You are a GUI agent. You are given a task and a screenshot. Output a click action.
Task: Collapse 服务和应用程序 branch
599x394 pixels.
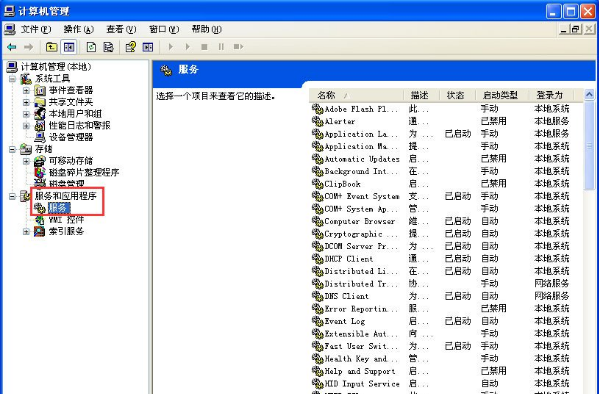click(x=12, y=196)
